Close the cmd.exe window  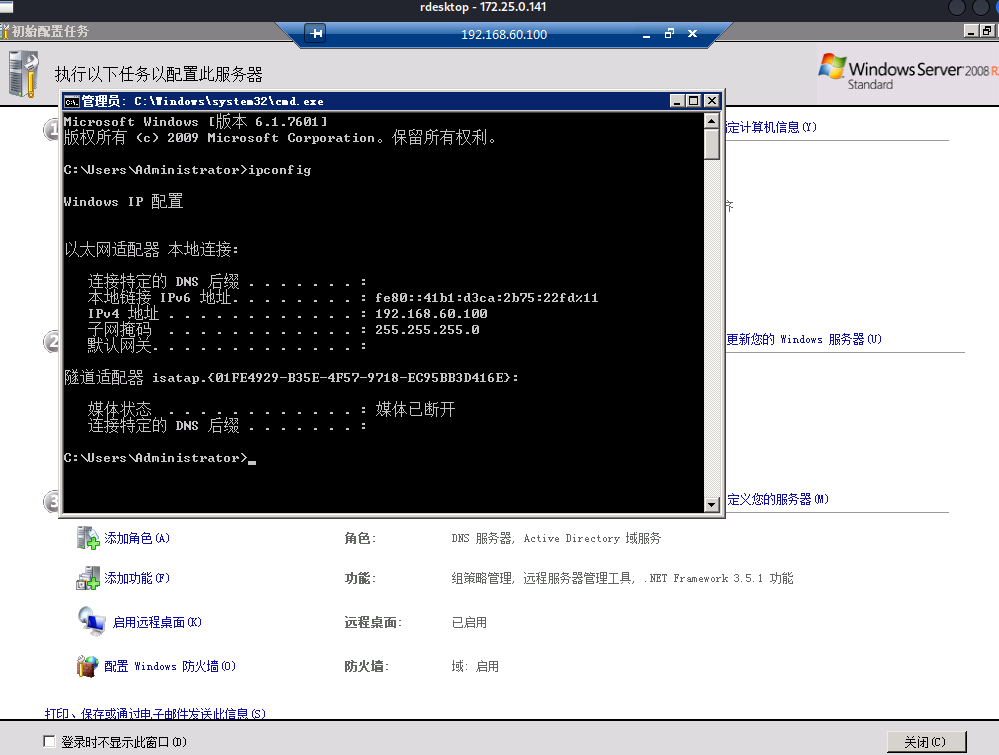click(712, 101)
